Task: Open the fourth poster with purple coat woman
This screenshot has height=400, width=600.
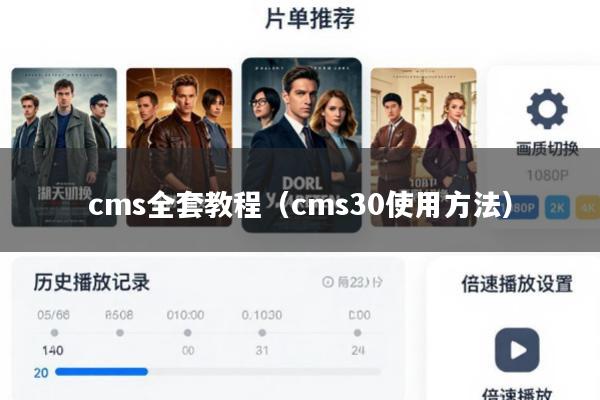Action: 424,147
